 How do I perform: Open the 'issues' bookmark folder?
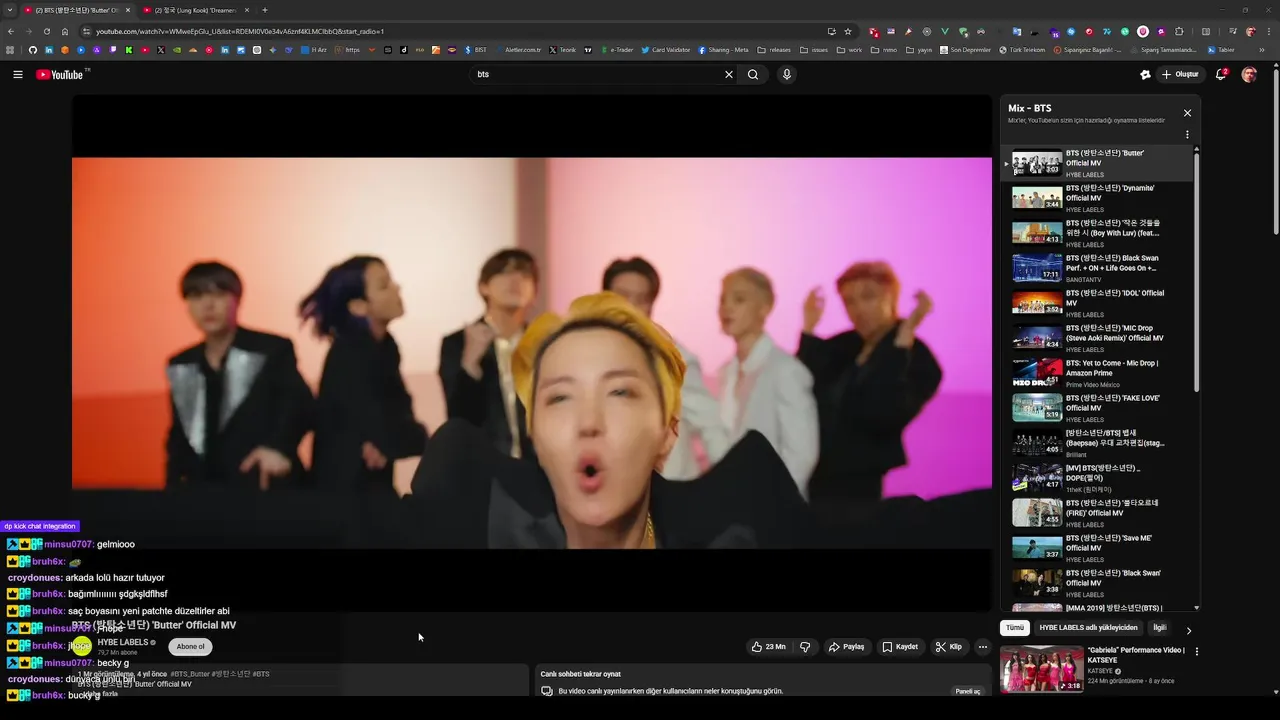[814, 50]
